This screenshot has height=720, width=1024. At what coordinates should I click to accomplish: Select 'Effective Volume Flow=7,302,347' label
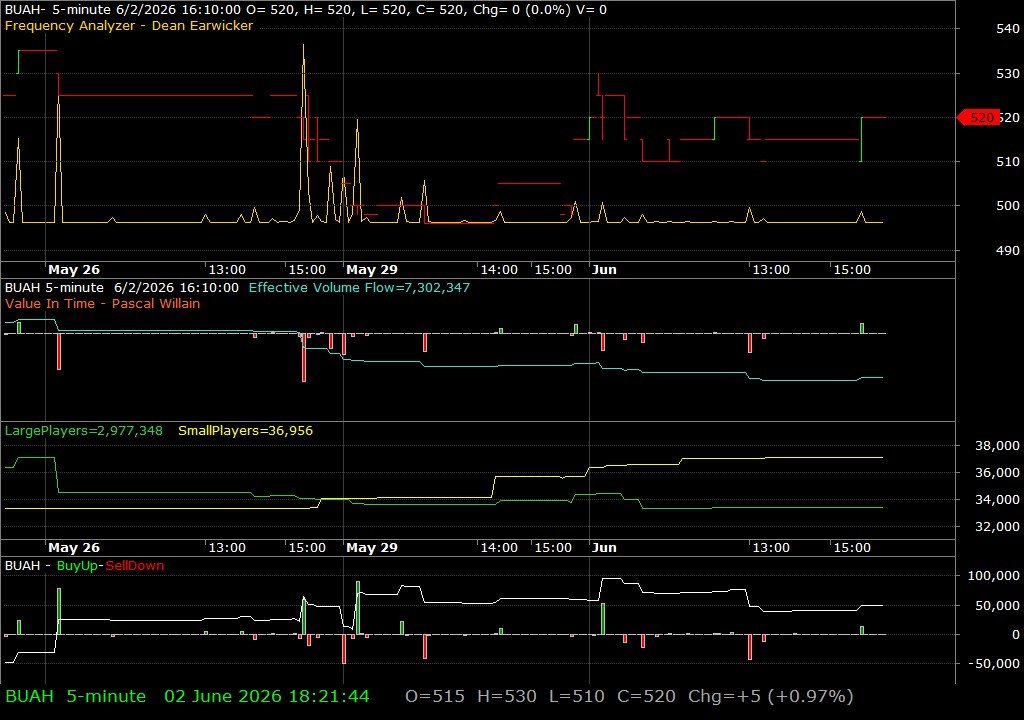click(359, 287)
